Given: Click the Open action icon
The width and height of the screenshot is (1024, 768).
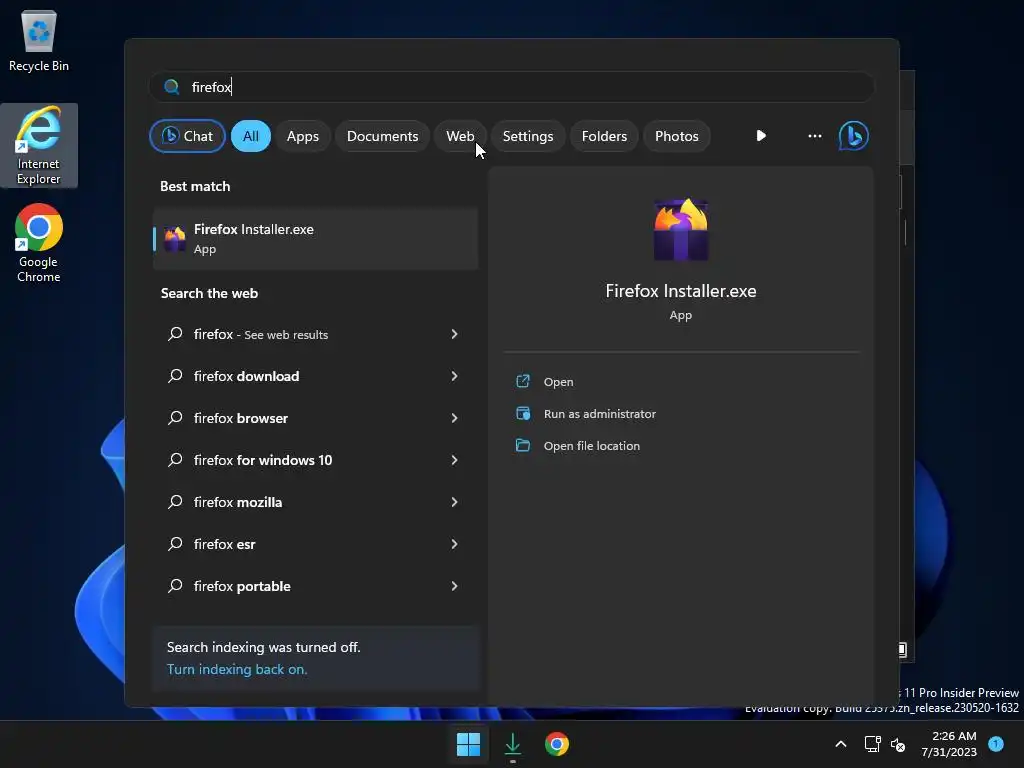Looking at the screenshot, I should (x=523, y=381).
